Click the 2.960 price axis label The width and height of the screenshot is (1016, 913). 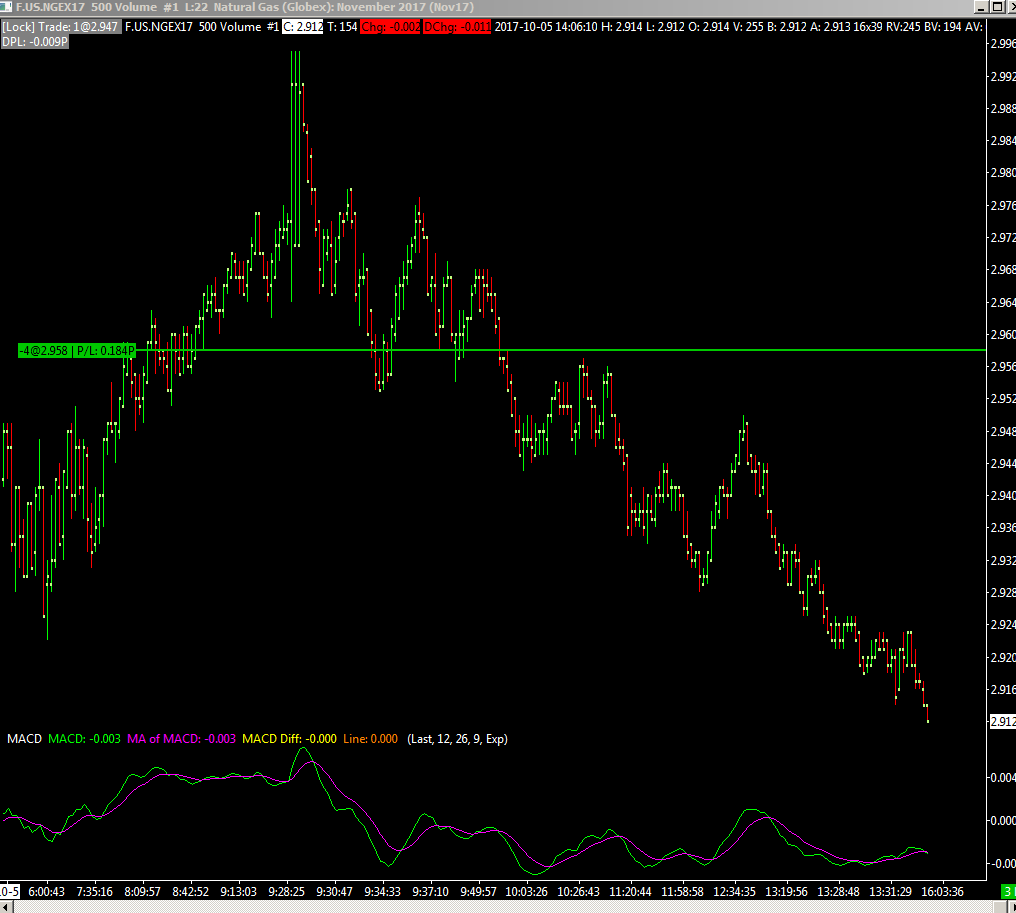pyautogui.click(x=1003, y=335)
